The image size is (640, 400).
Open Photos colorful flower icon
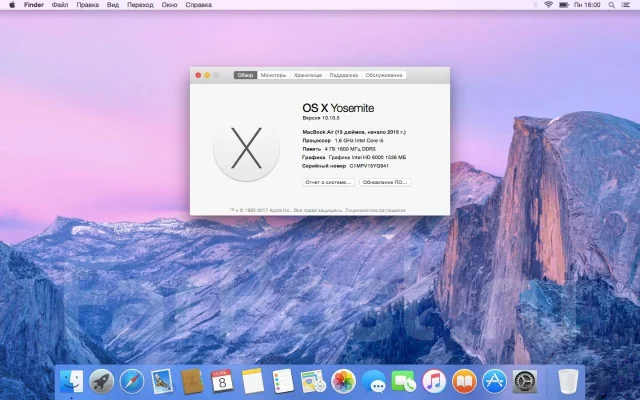pyautogui.click(x=343, y=381)
